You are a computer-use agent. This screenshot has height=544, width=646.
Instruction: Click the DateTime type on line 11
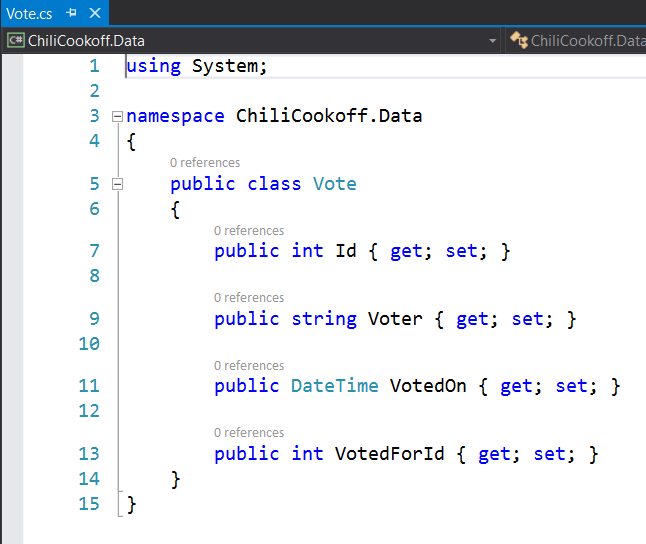[x=334, y=386]
